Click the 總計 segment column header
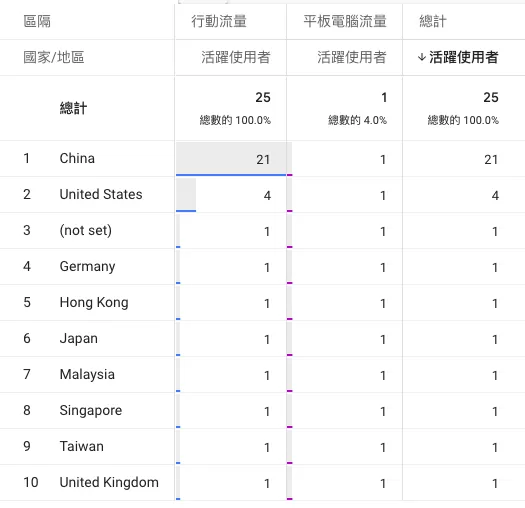Screen dimensions: 525x508 click(x=433, y=21)
